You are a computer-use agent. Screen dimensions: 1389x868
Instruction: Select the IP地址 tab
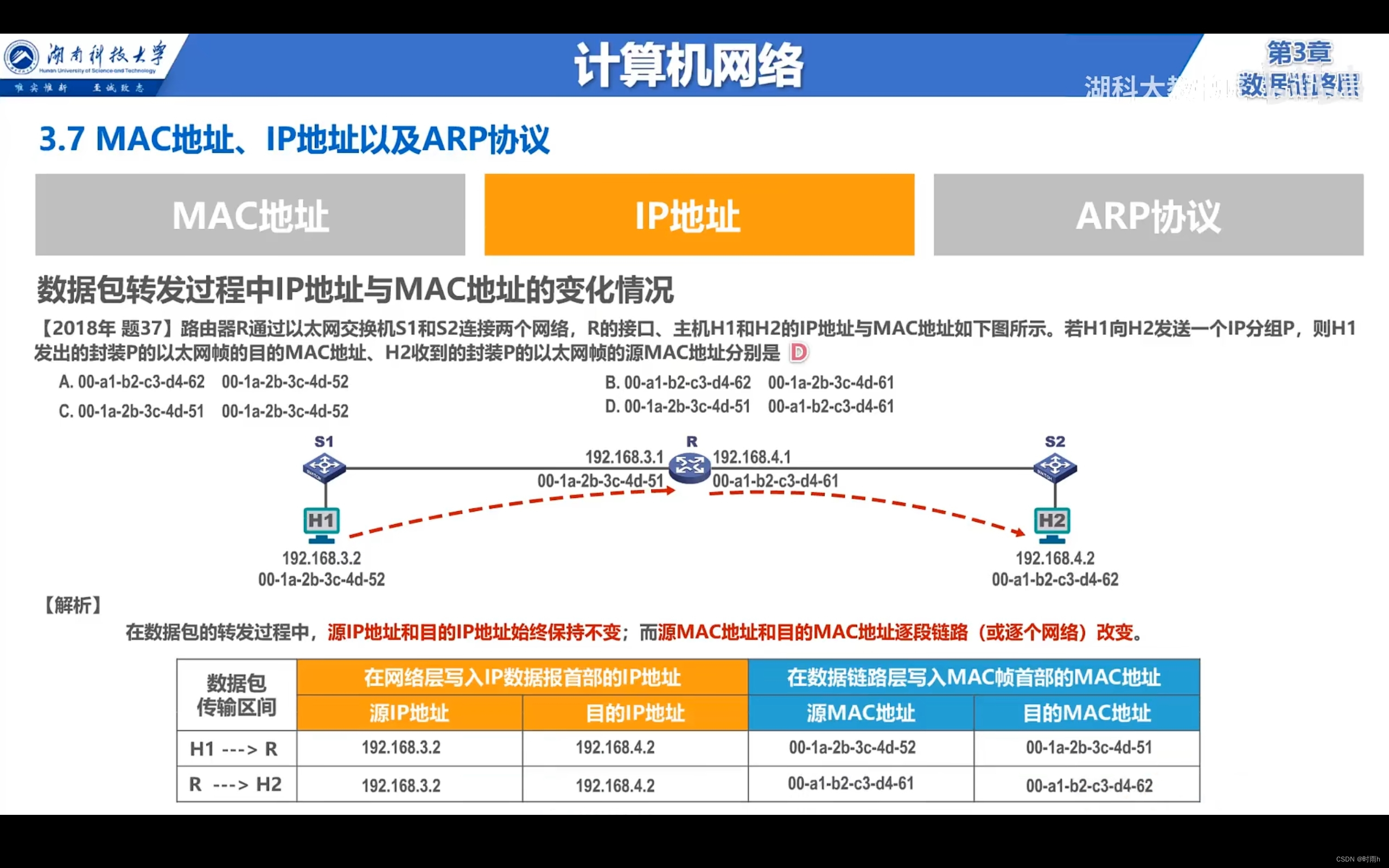[699, 215]
